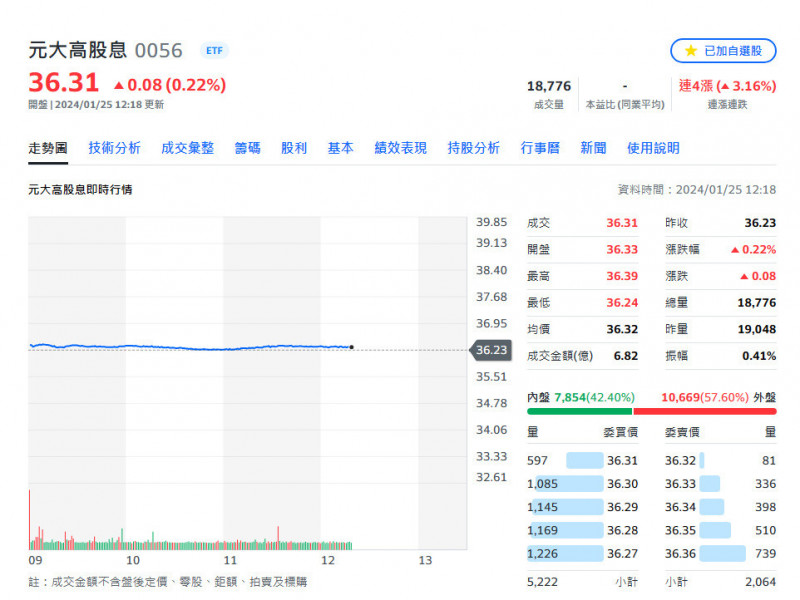Click the yellow star icon in watchlist button
The image size is (800, 600).
[691, 51]
